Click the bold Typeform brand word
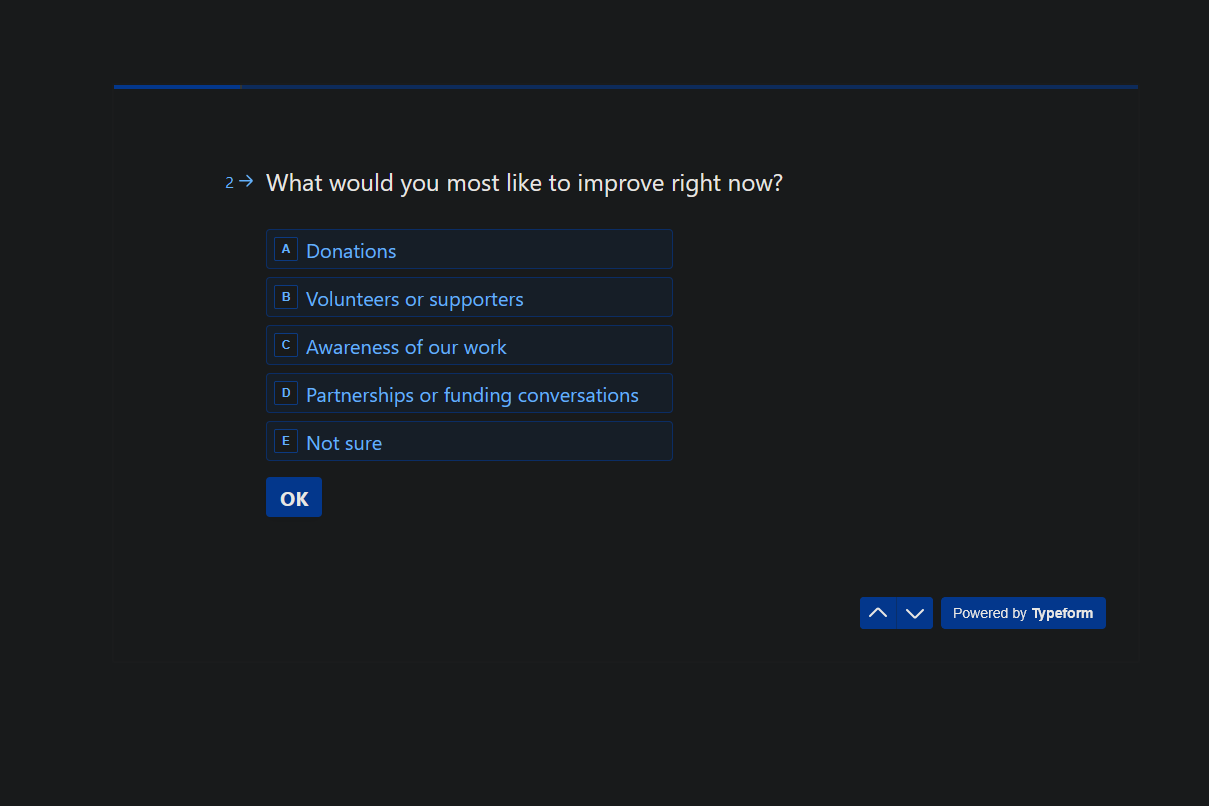Screen dimensions: 1209x806 coord(1062,613)
